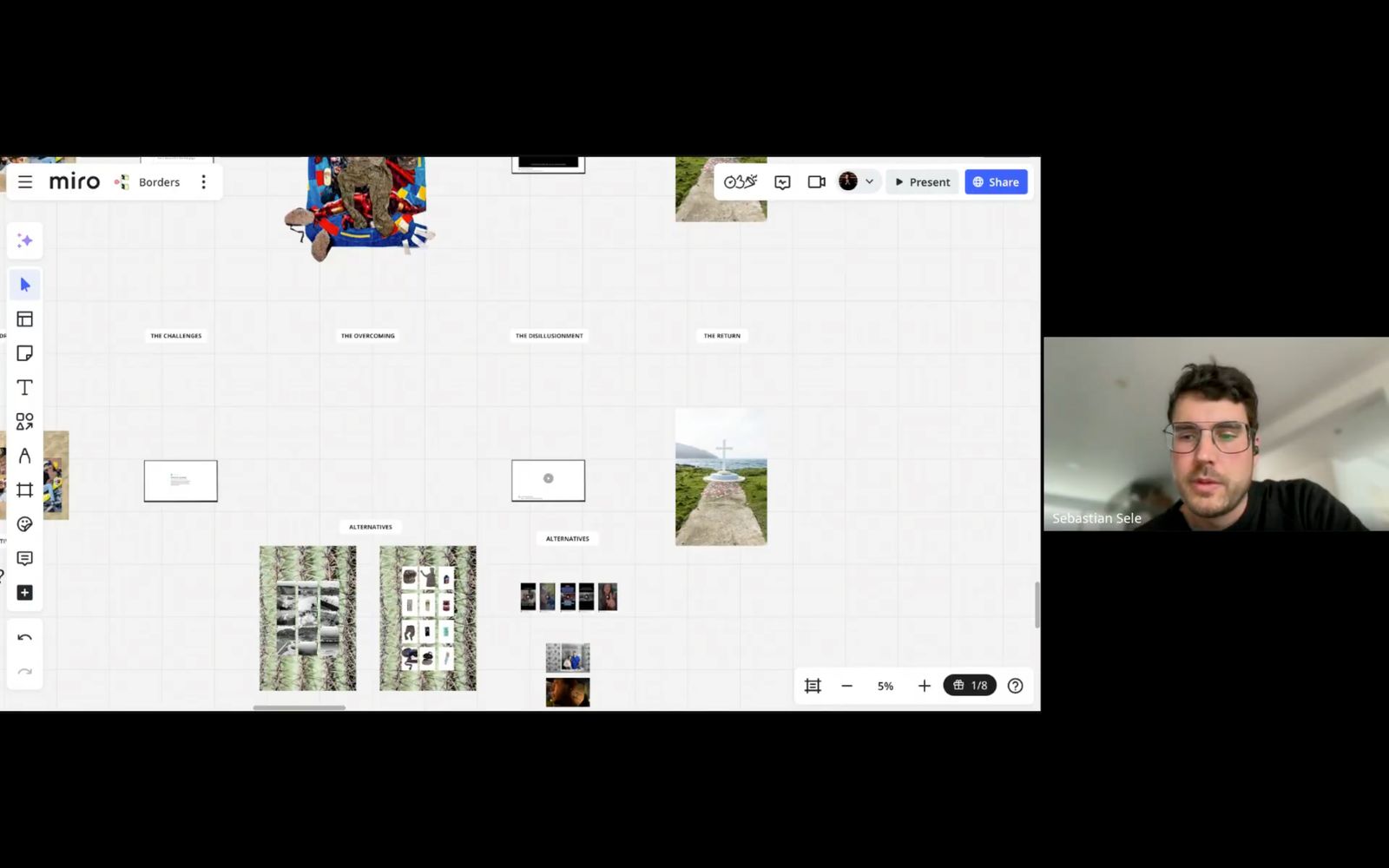Open the board options three-dot menu
Screen dimensions: 1389x868
(x=204, y=182)
